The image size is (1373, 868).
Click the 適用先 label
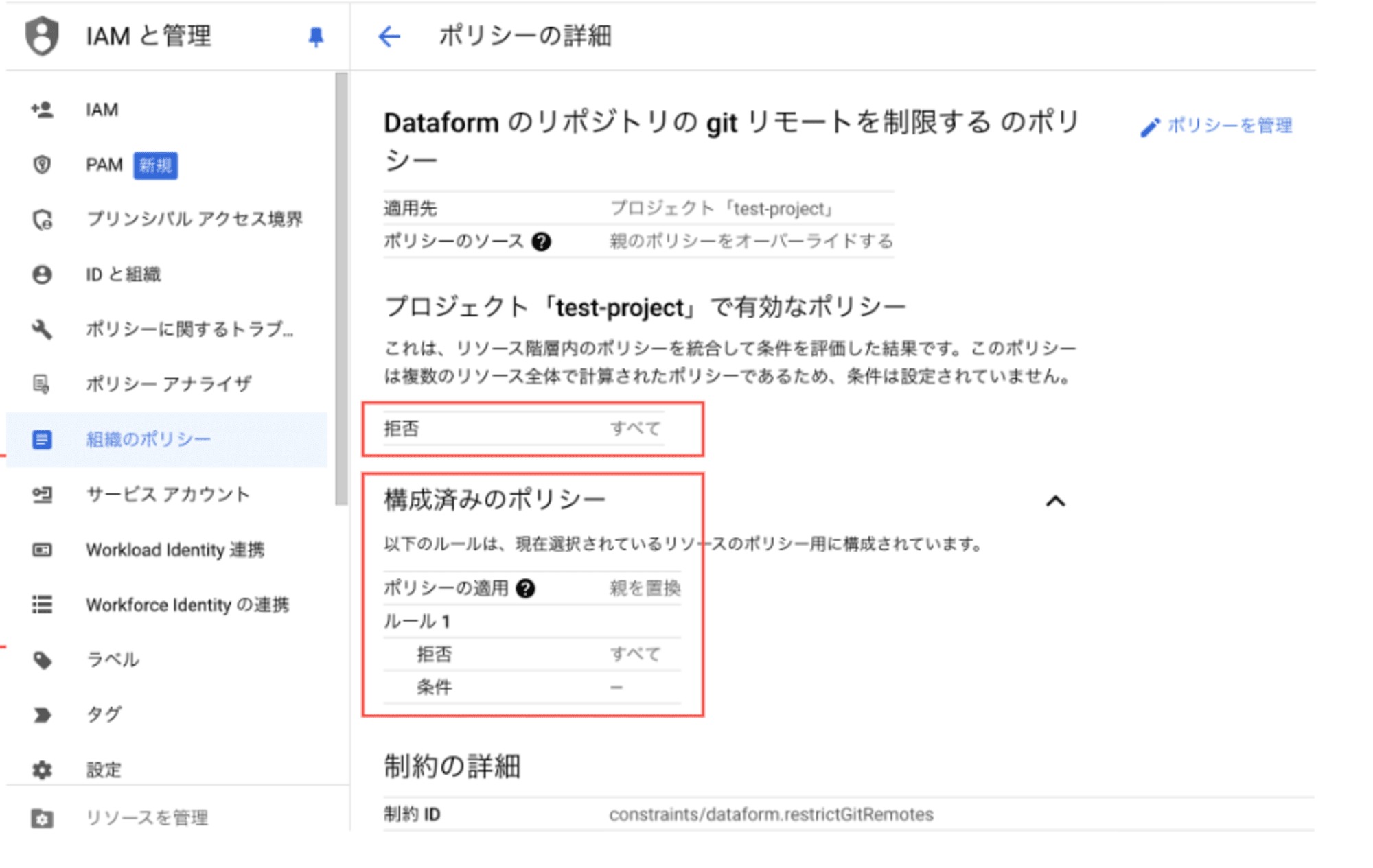click(410, 209)
